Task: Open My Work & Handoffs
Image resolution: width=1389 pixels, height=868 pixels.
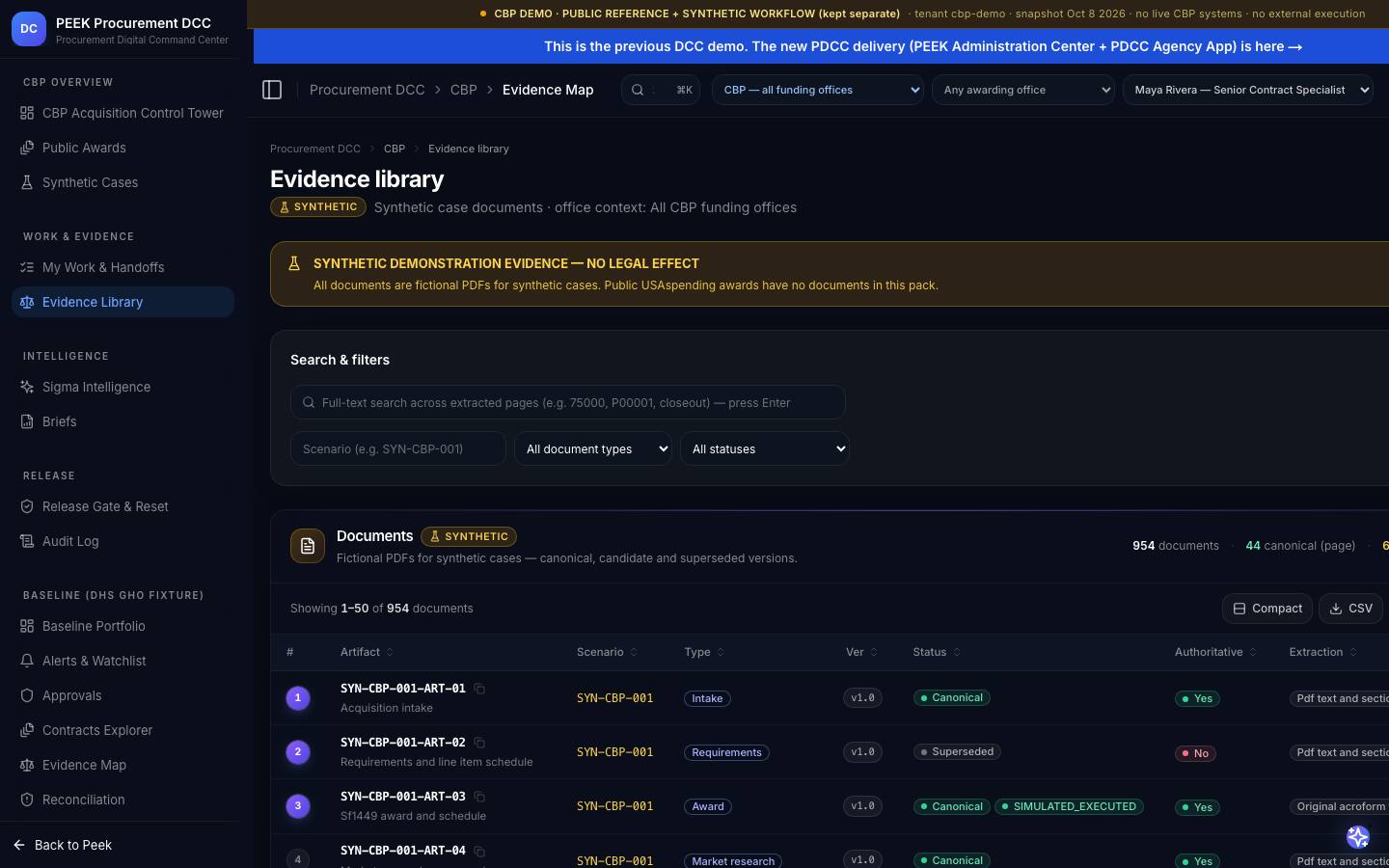Action: (x=123, y=267)
